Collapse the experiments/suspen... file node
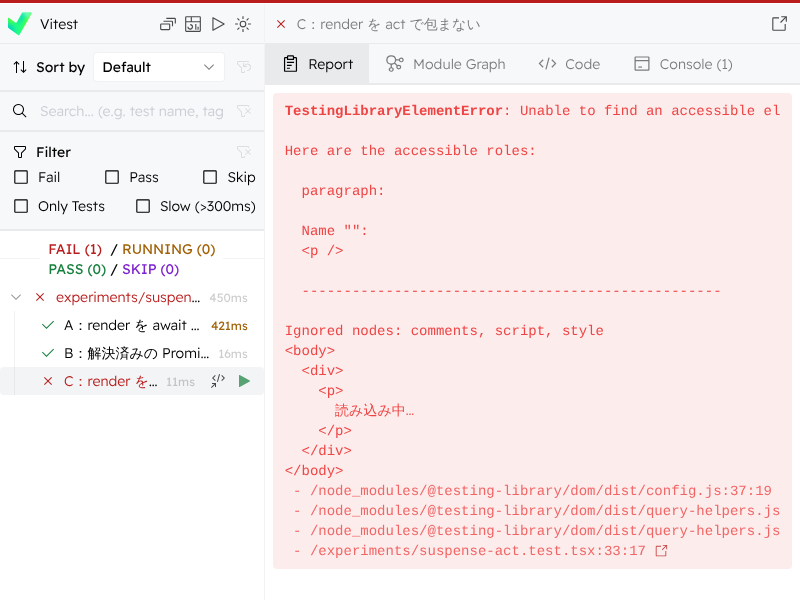 pos(16,297)
